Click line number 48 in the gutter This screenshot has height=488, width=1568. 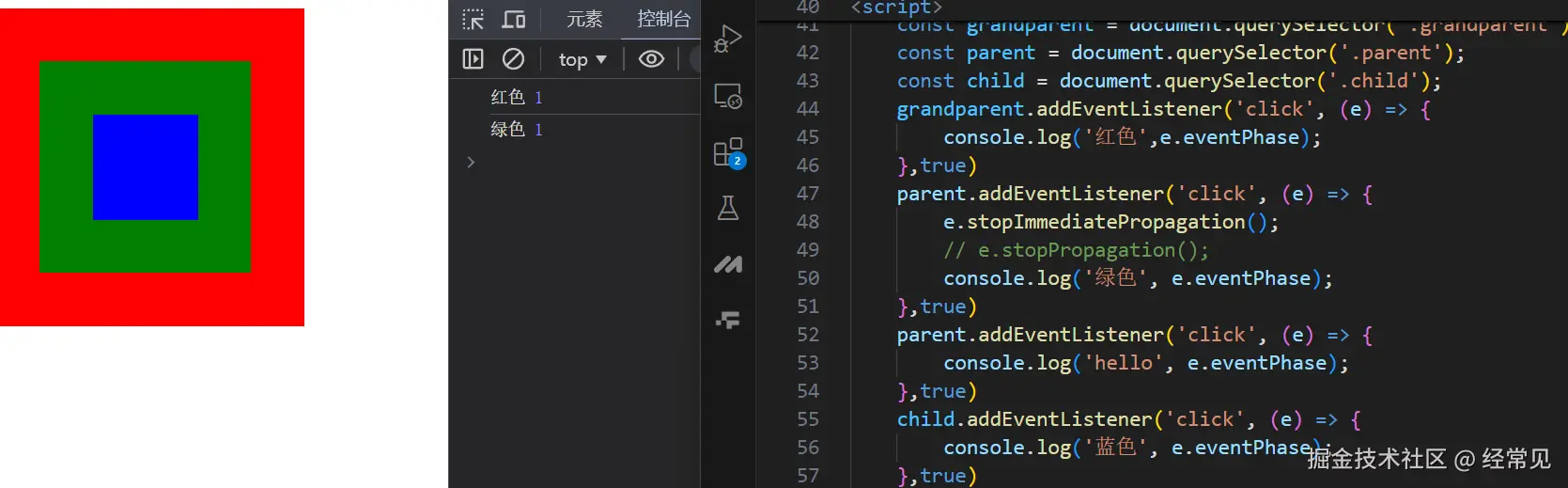[x=808, y=222]
